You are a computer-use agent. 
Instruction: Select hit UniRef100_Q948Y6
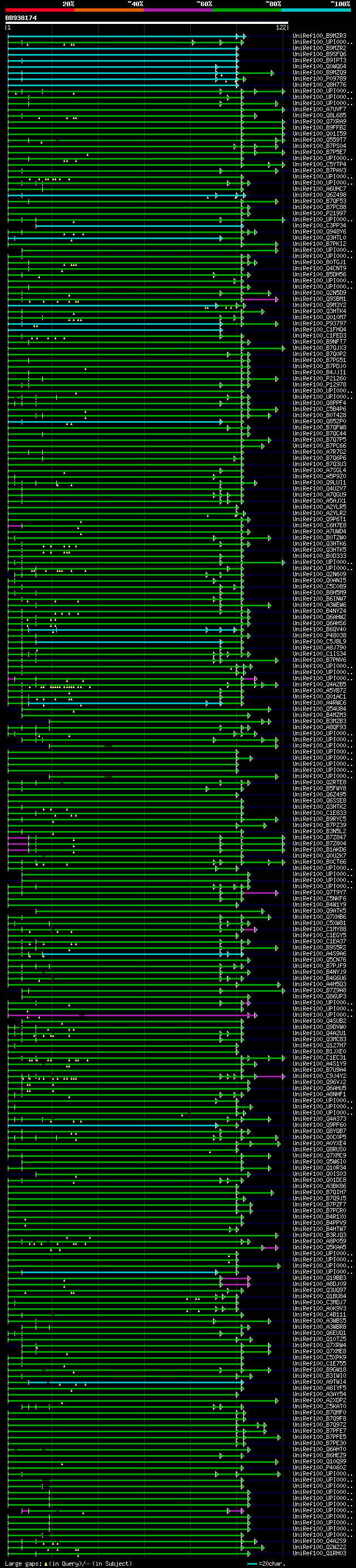coord(319,232)
